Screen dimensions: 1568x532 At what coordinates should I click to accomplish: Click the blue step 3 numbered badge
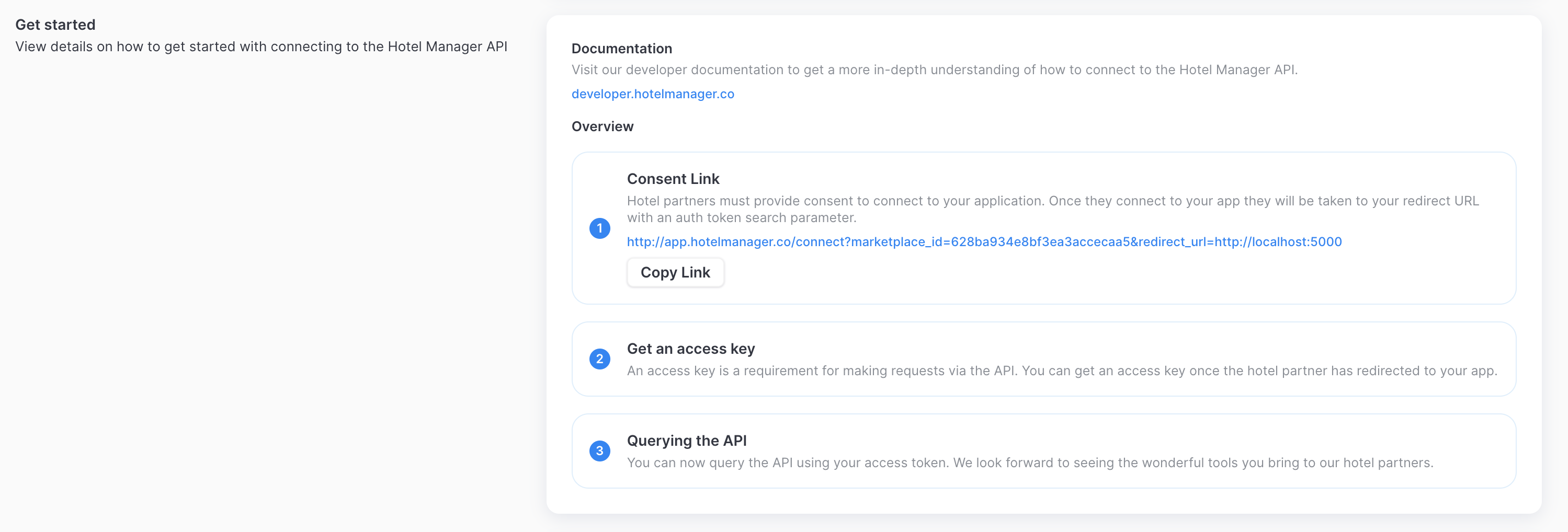coord(599,450)
